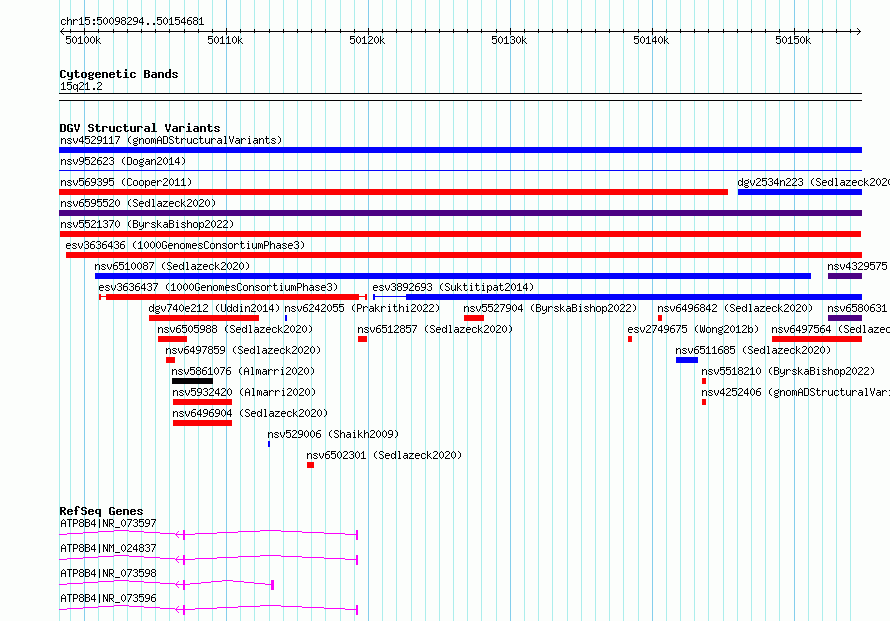Select the red nsv6497564 variant bar
890x621 pixels.
pos(817,339)
